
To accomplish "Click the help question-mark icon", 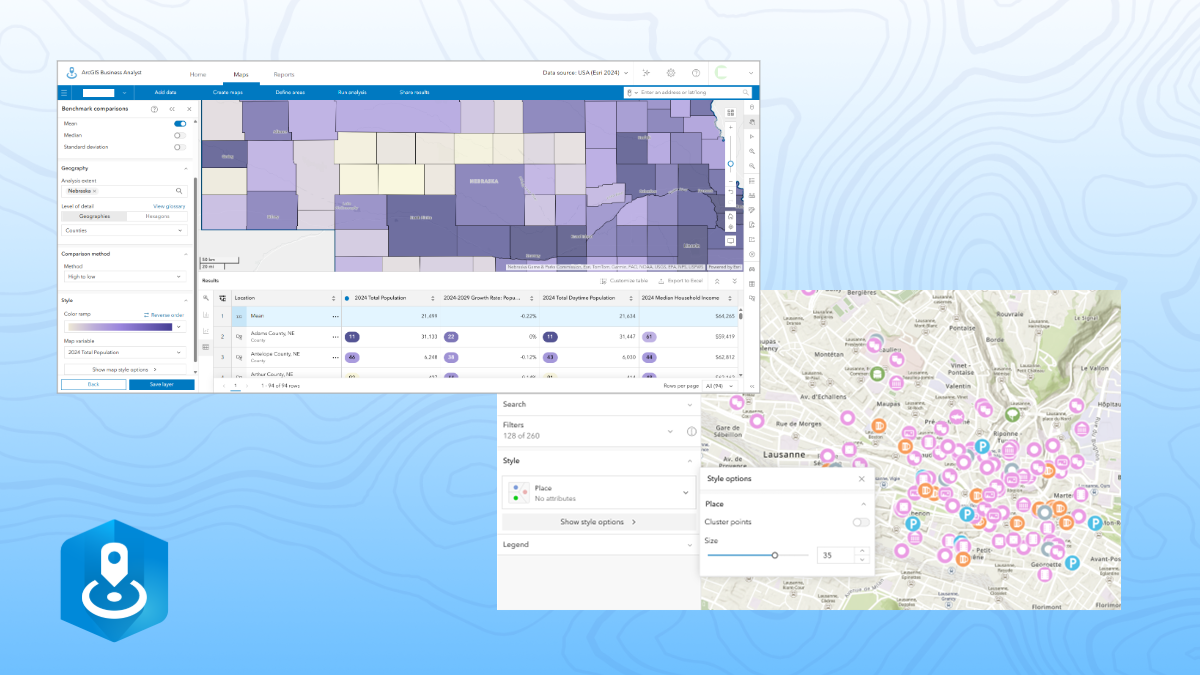I will [697, 73].
